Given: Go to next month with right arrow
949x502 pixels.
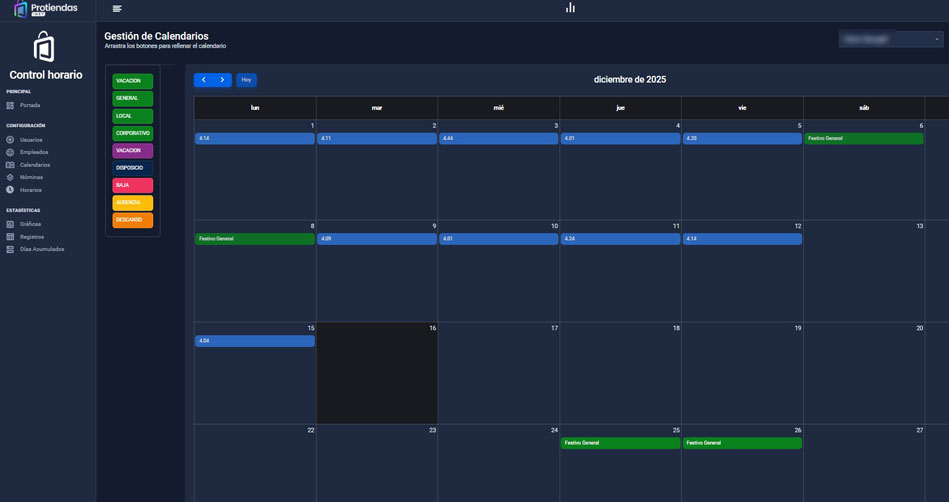Looking at the screenshot, I should [x=222, y=80].
